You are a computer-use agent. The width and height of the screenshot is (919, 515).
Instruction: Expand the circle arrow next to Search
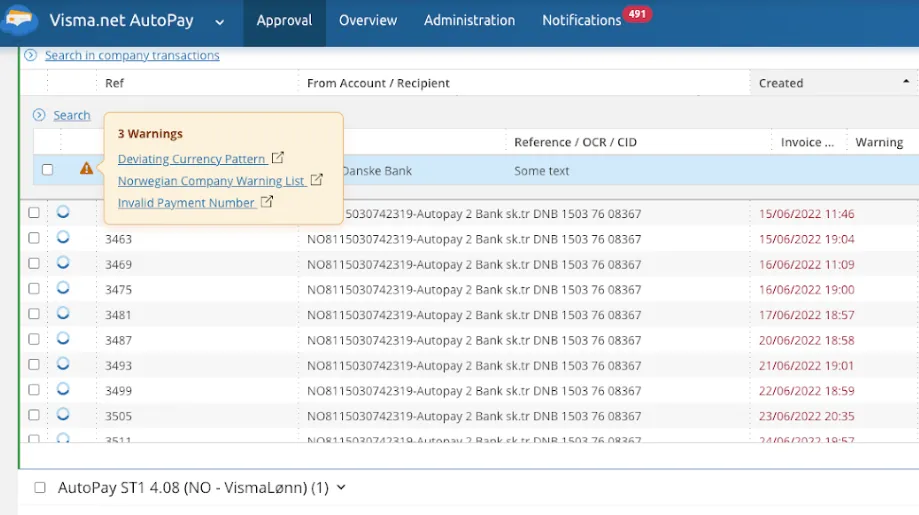39,115
